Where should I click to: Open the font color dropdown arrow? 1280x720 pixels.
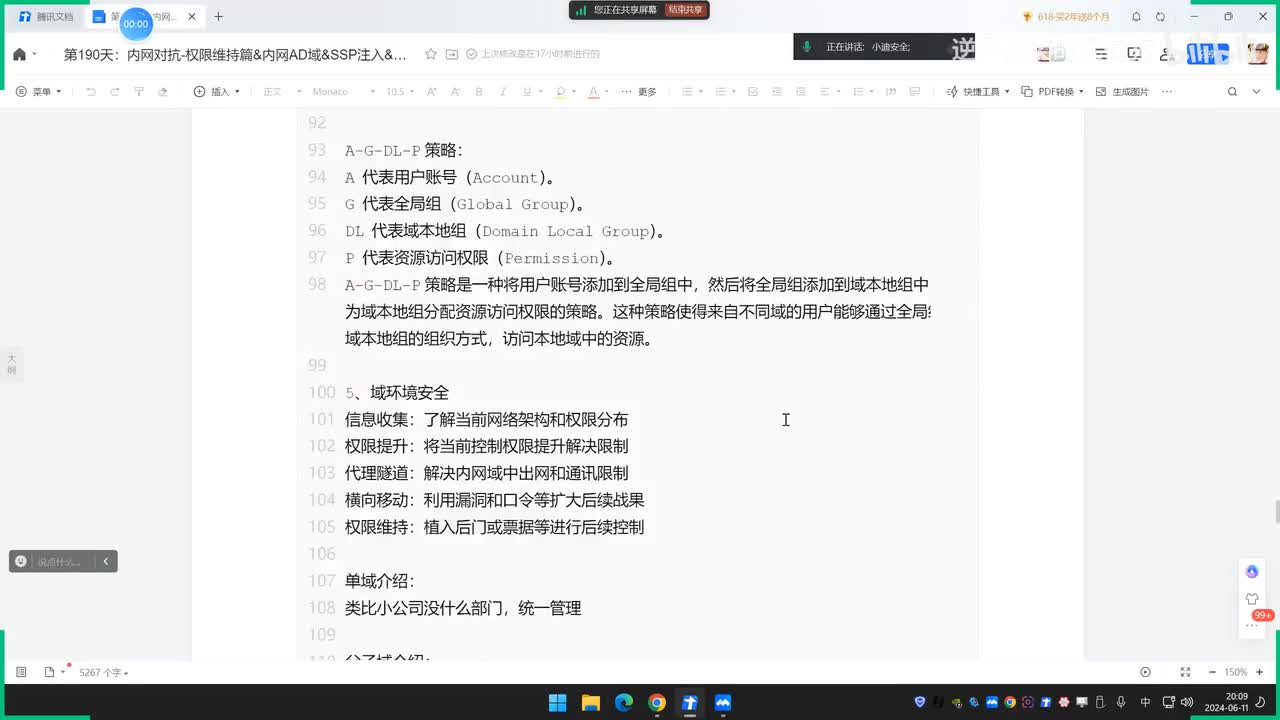tap(606, 92)
